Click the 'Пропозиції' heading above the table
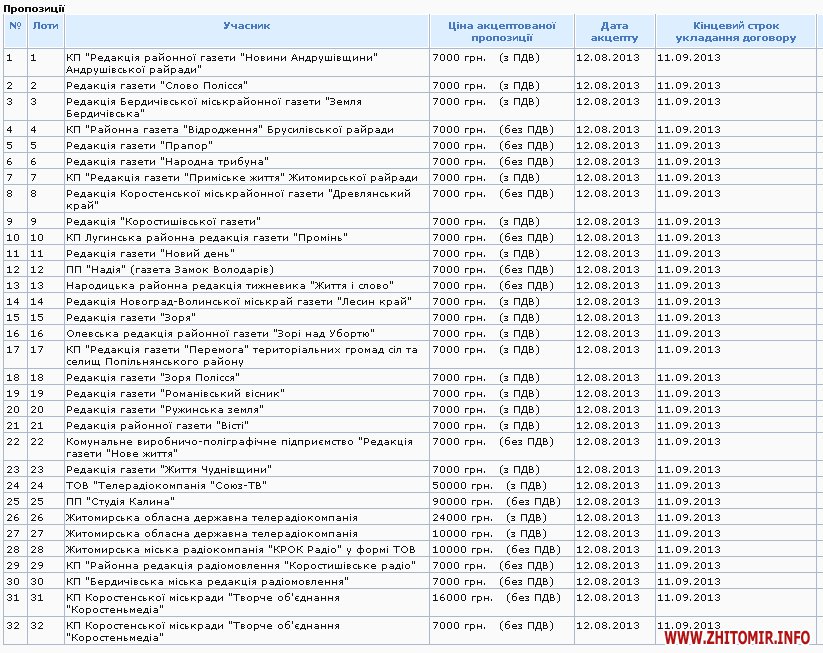This screenshot has height=653, width=823. point(34,8)
